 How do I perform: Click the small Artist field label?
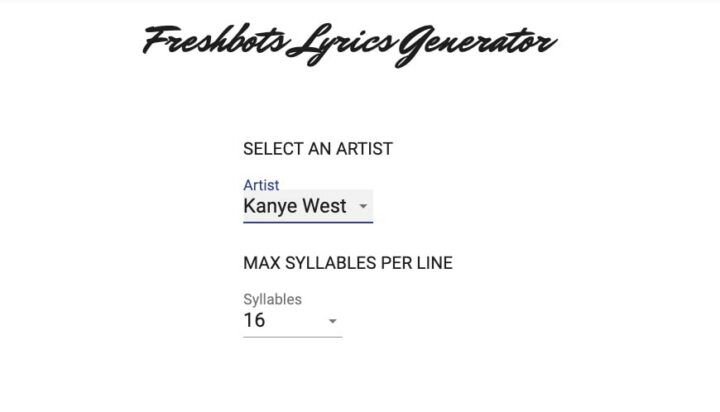pyautogui.click(x=261, y=185)
